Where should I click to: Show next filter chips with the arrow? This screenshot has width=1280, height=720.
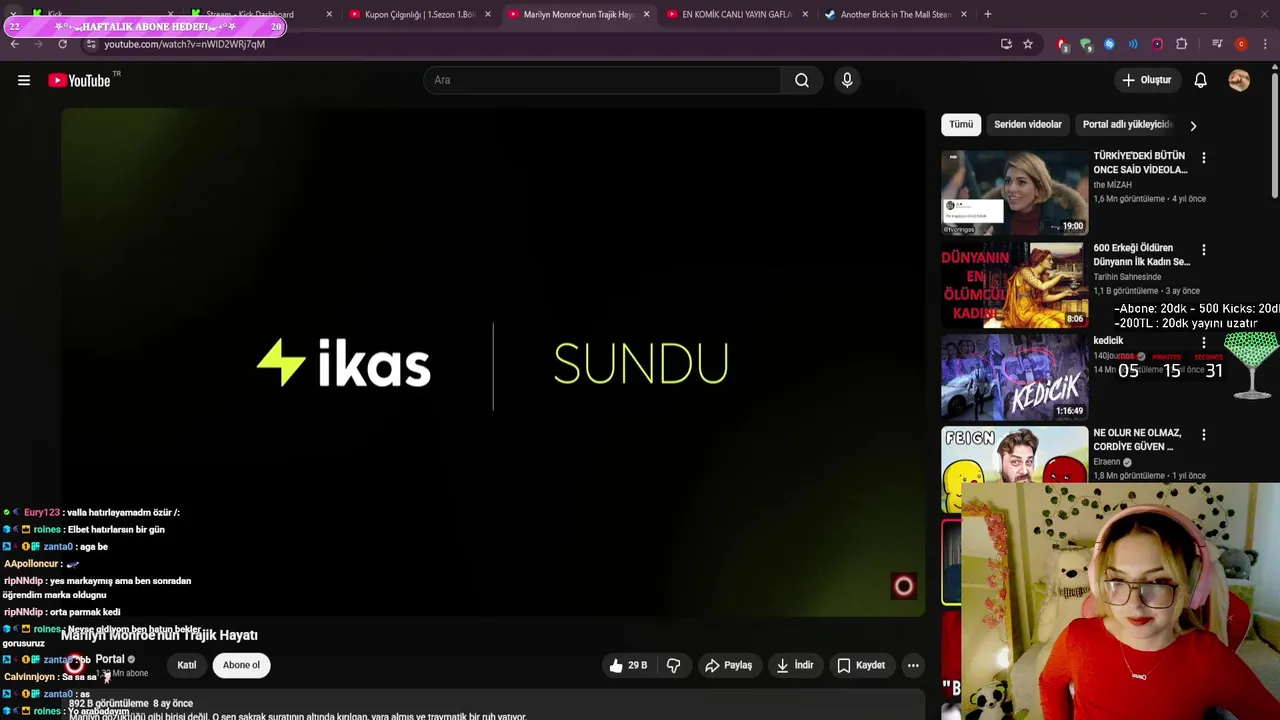coord(1193,126)
